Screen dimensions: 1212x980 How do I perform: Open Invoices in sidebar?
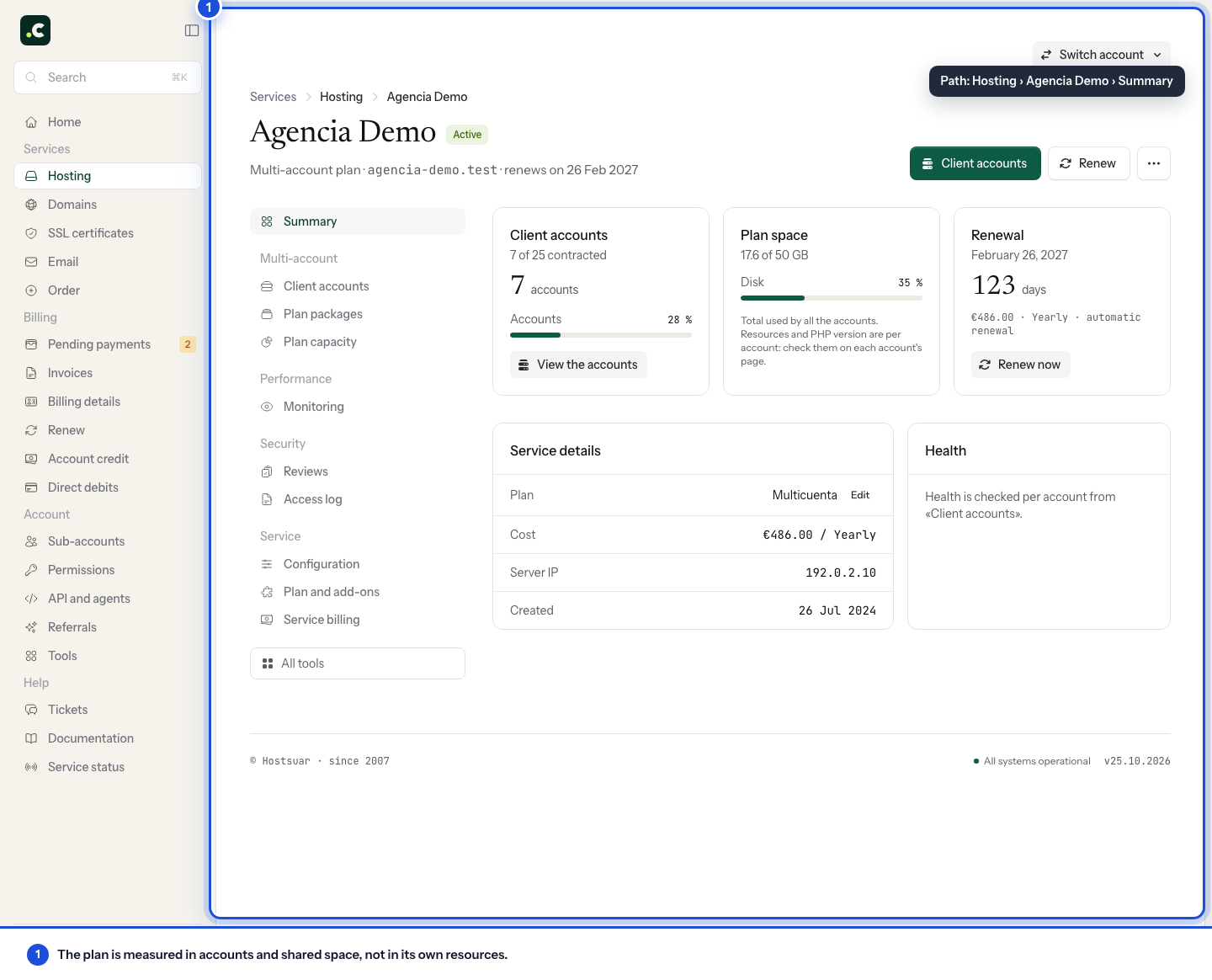click(x=108, y=373)
